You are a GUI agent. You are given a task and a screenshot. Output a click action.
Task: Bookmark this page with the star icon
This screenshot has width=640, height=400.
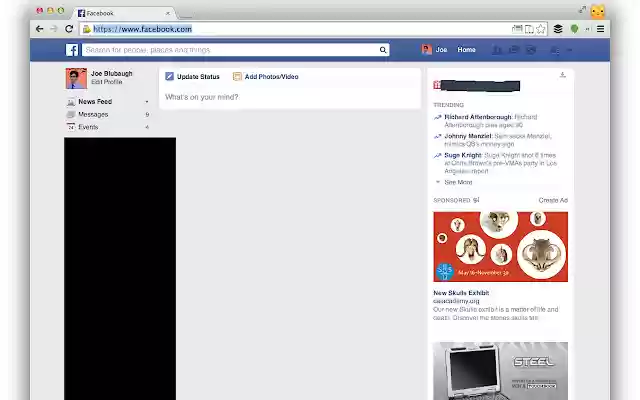(541, 29)
